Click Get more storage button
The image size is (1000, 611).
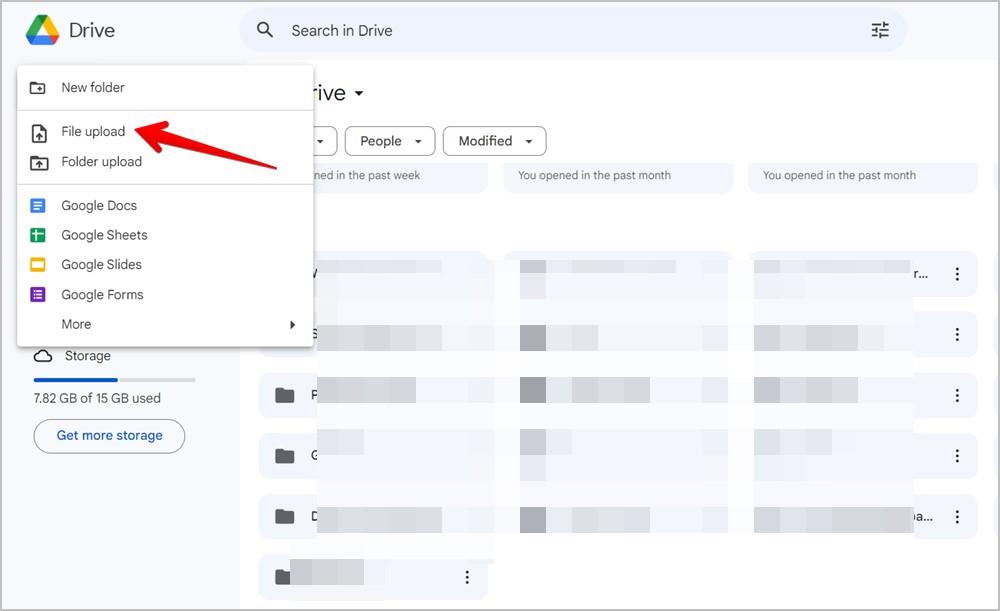tap(109, 436)
